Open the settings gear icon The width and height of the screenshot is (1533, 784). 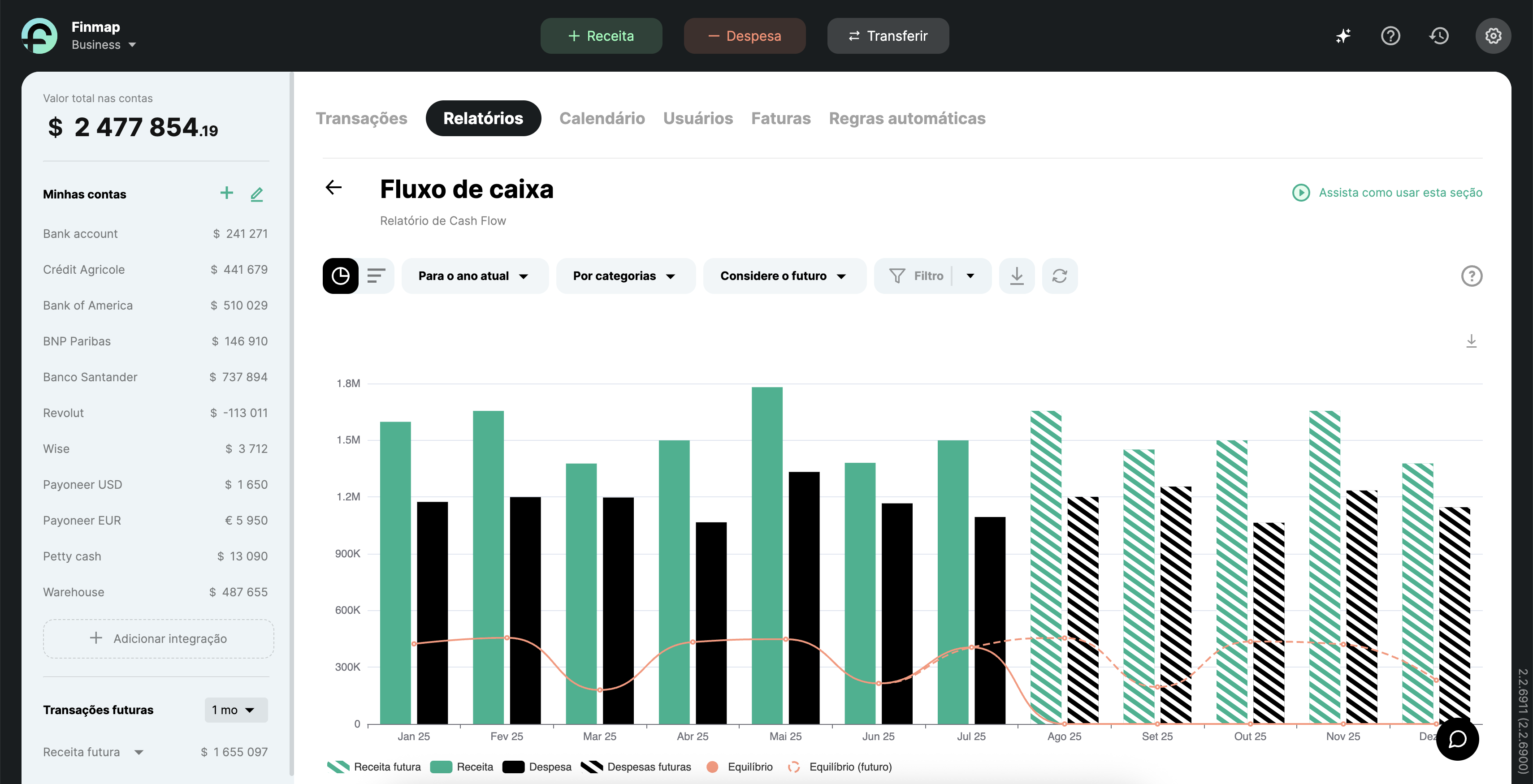tap(1493, 36)
